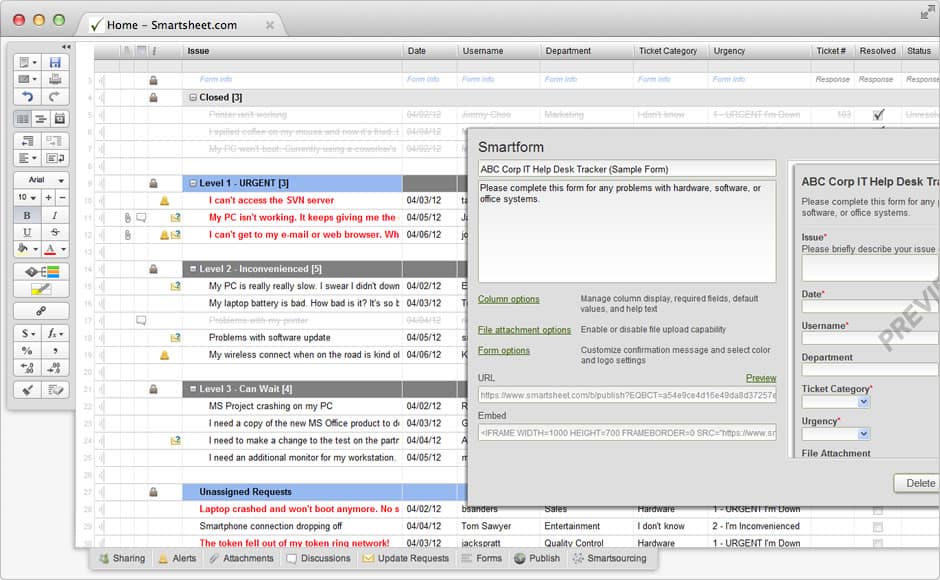Tick Resolved checkbox for Smartphone connection row

(878, 526)
